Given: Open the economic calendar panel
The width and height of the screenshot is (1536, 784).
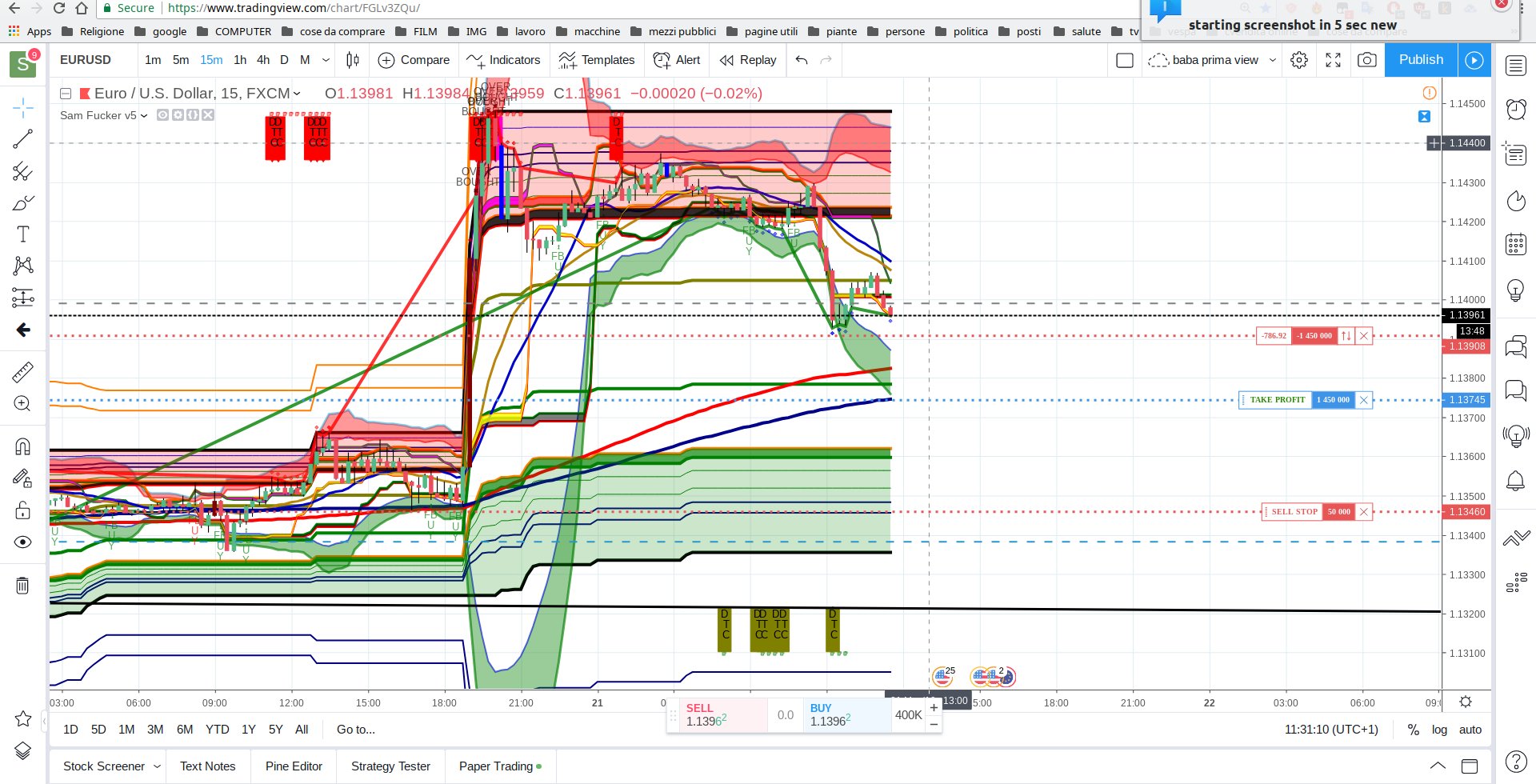Looking at the screenshot, I should tap(1516, 244).
